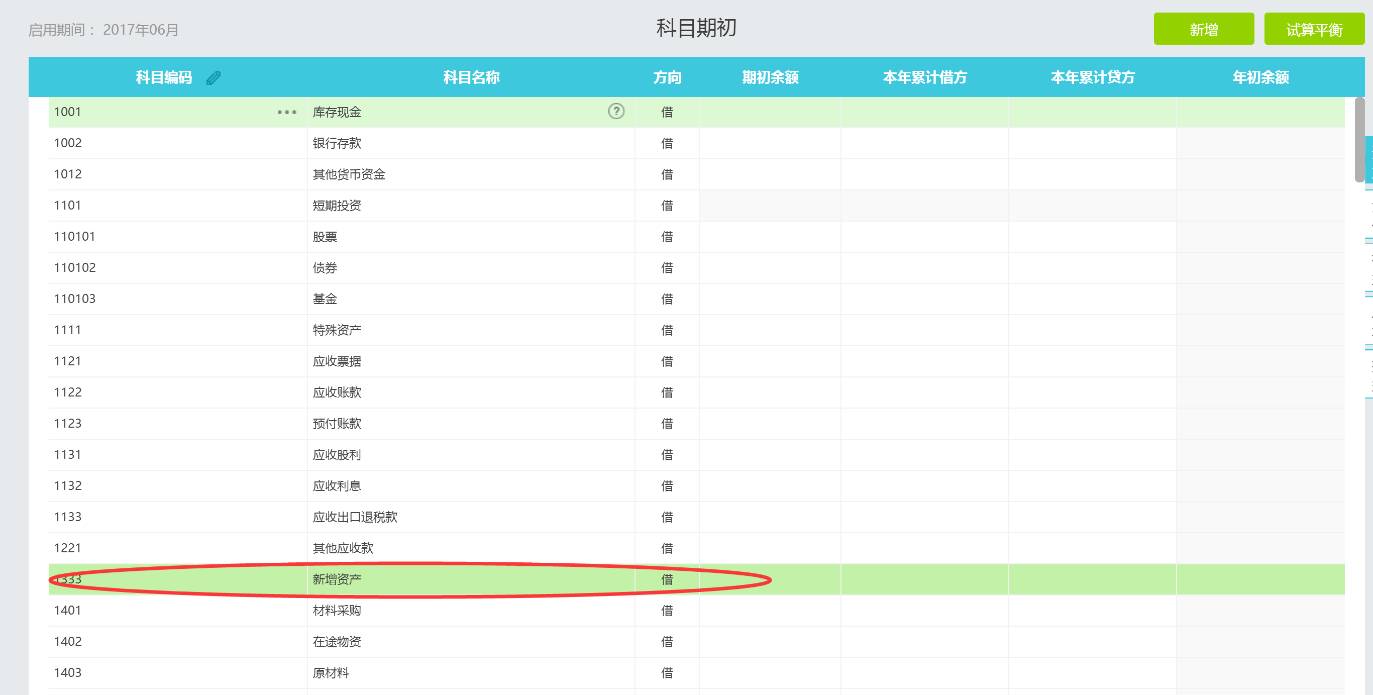1373x695 pixels.
Task: Click the 本年累计贷方 cell for 应收账款
Action: (1092, 392)
